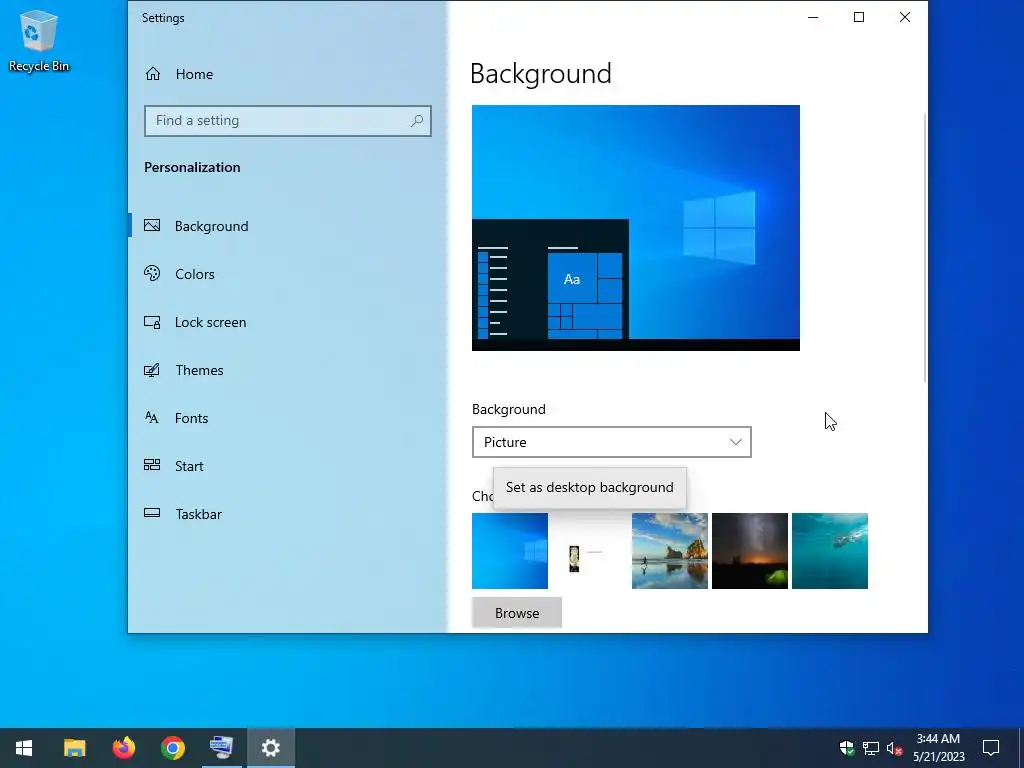Choose Set as desktop background menu item

pyautogui.click(x=590, y=487)
